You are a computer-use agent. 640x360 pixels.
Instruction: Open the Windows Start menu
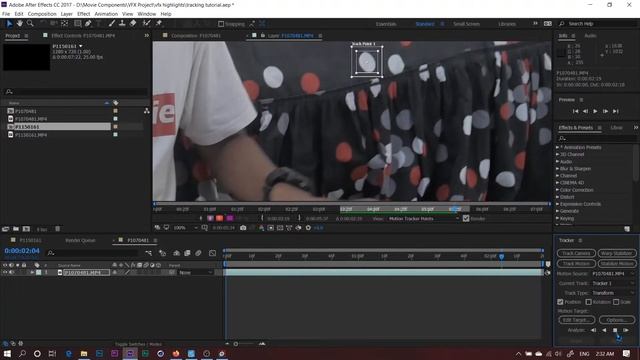click(x=7, y=353)
